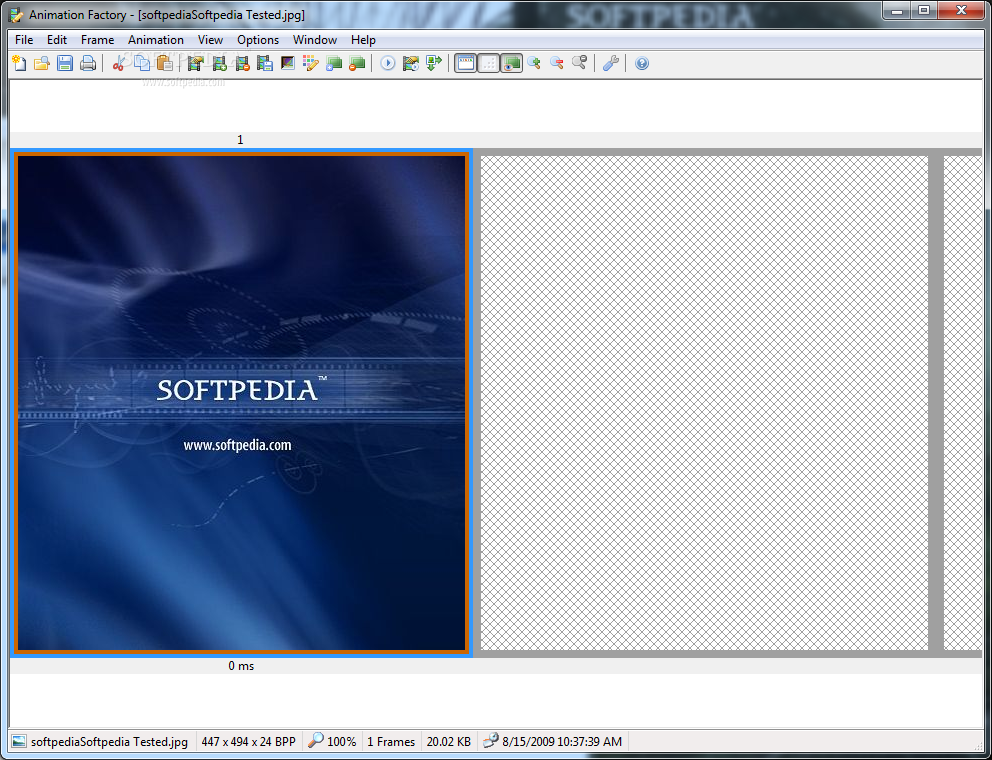Open the File menu
Image resolution: width=992 pixels, height=760 pixels.
[24, 40]
